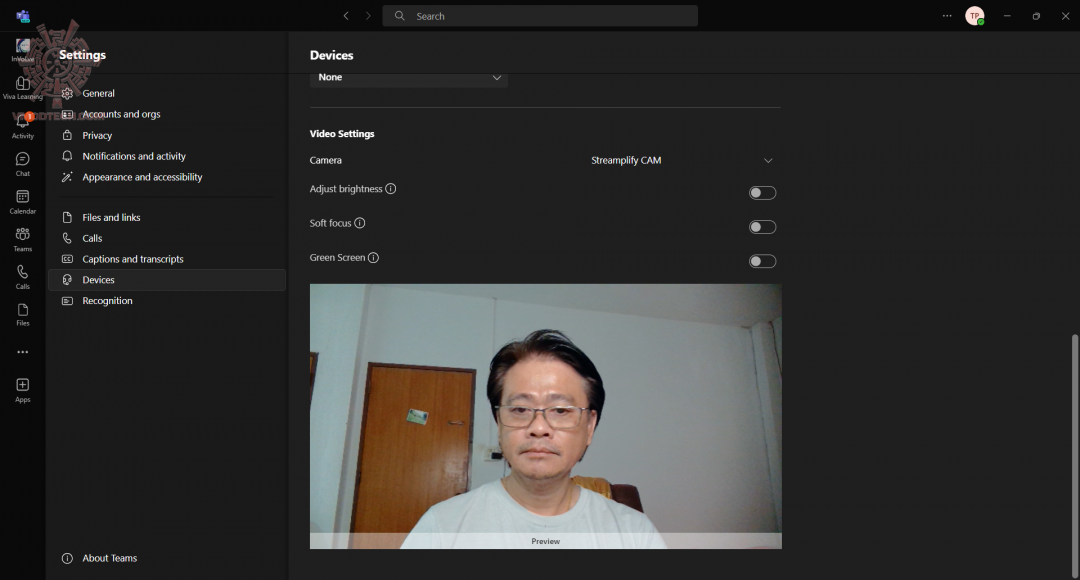The image size is (1080, 580).
Task: Open the Calendar icon
Action: point(22,200)
